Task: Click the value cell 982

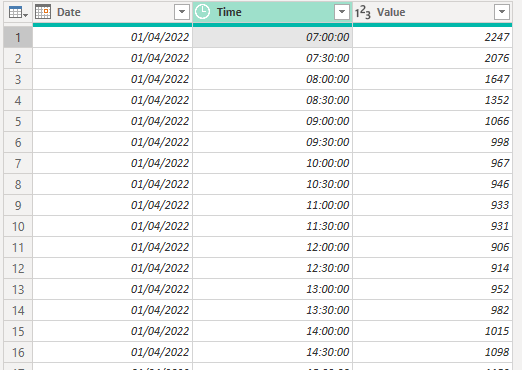Action: click(432, 310)
